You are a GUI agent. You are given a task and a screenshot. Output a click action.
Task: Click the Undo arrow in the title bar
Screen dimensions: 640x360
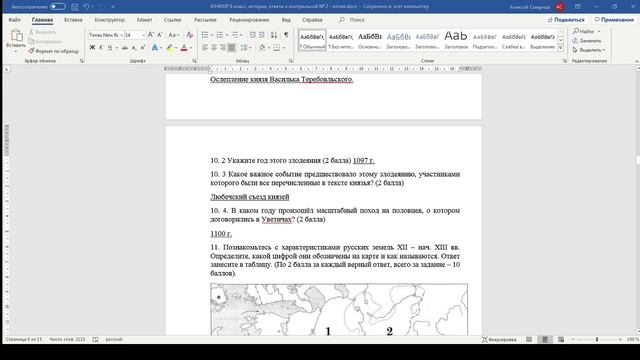click(86, 7)
